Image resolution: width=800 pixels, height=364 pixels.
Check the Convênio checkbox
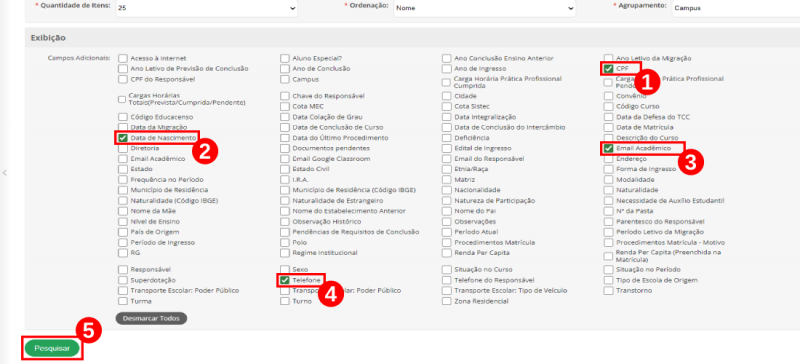(x=608, y=96)
